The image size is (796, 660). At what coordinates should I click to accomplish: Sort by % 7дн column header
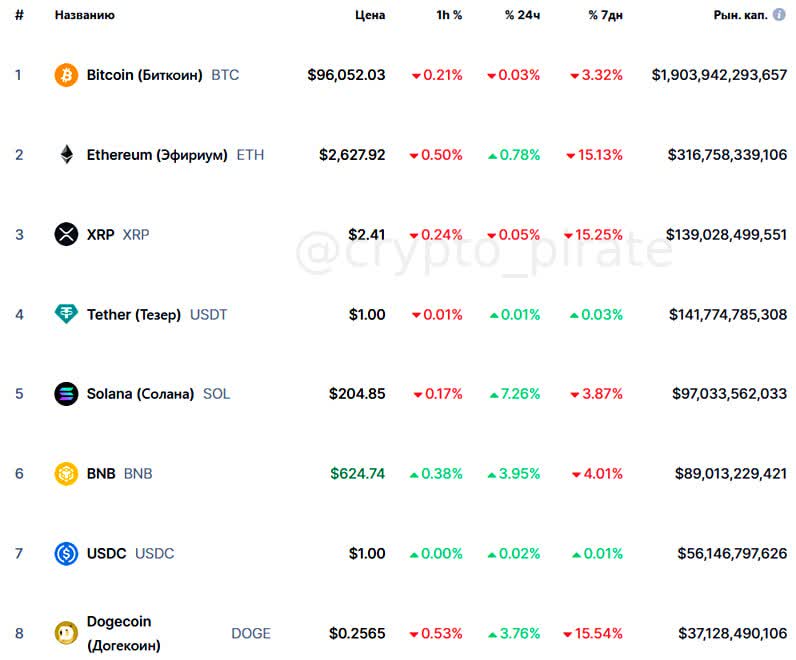606,15
